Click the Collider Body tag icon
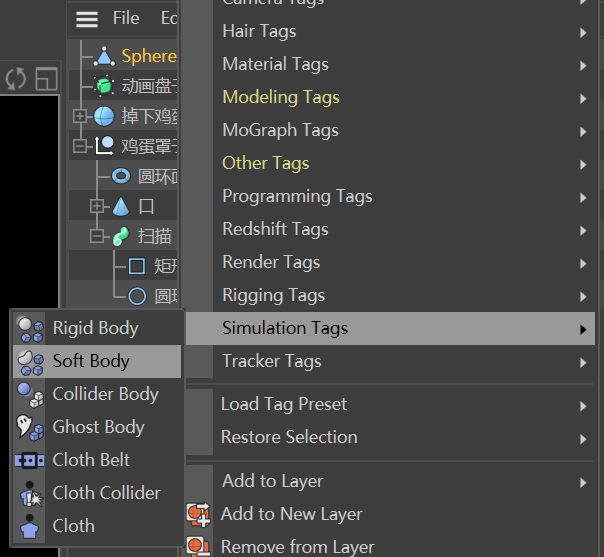Image resolution: width=604 pixels, height=557 pixels. pyautogui.click(x=30, y=395)
